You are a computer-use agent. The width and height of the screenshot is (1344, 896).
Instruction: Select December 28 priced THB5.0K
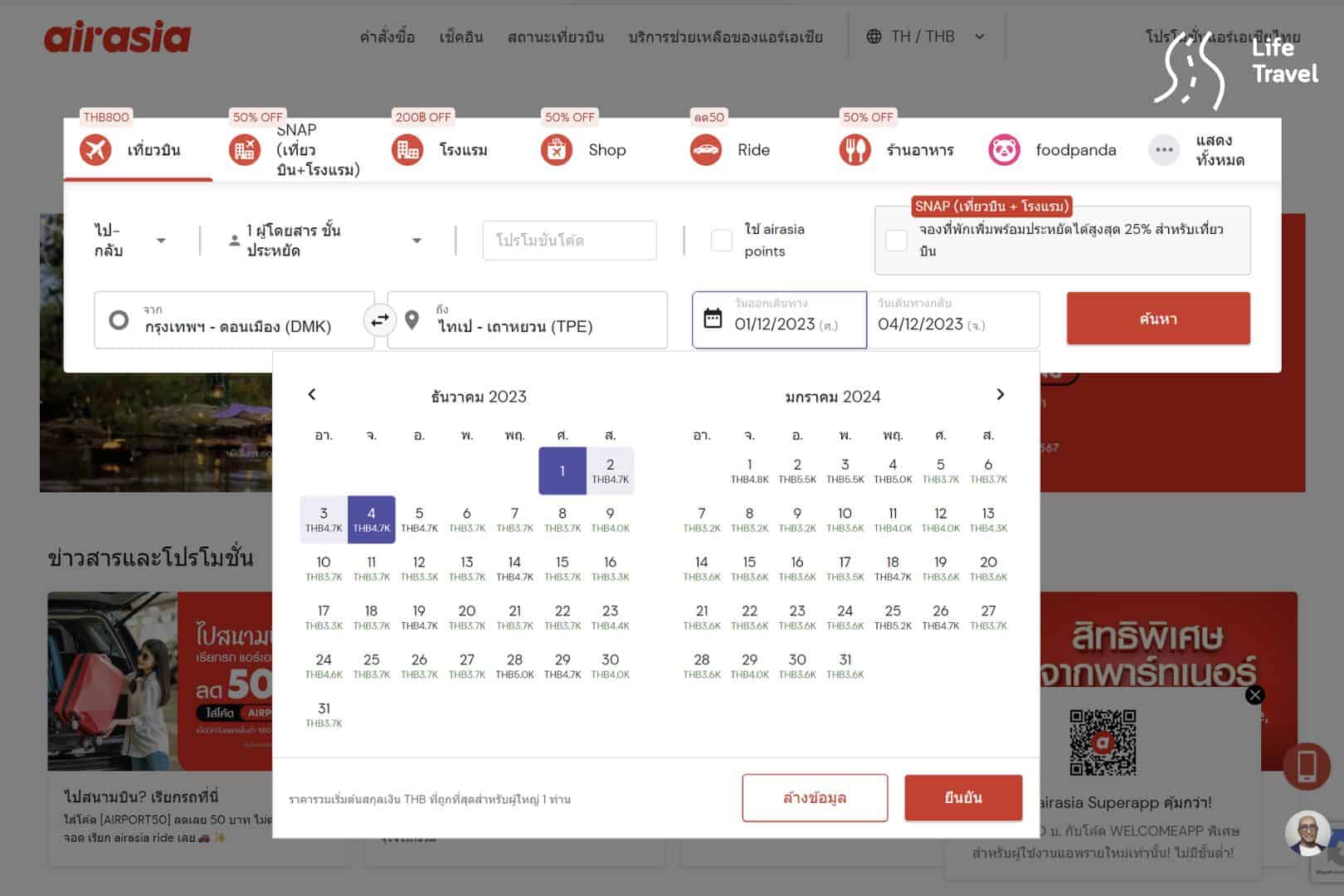(514, 666)
